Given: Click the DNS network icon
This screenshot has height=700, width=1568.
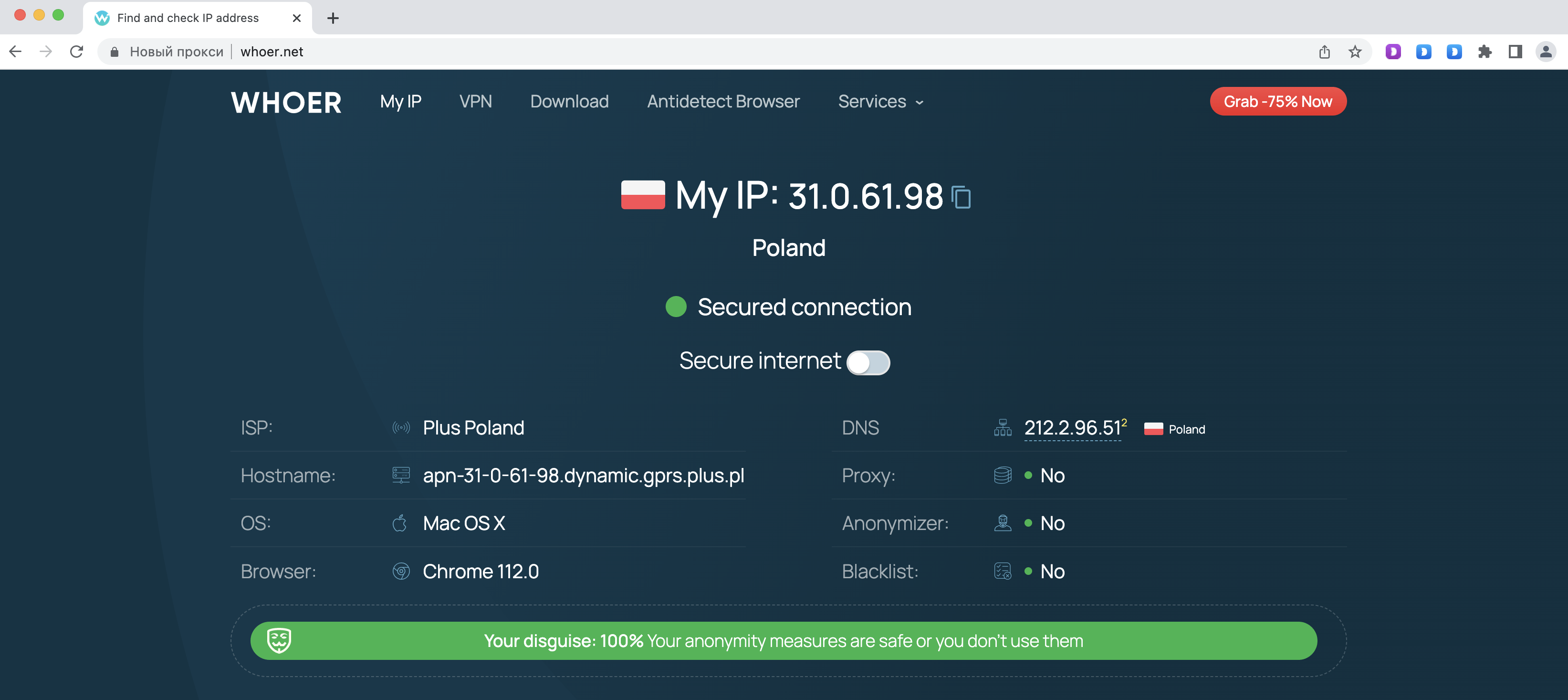Looking at the screenshot, I should pos(1003,428).
